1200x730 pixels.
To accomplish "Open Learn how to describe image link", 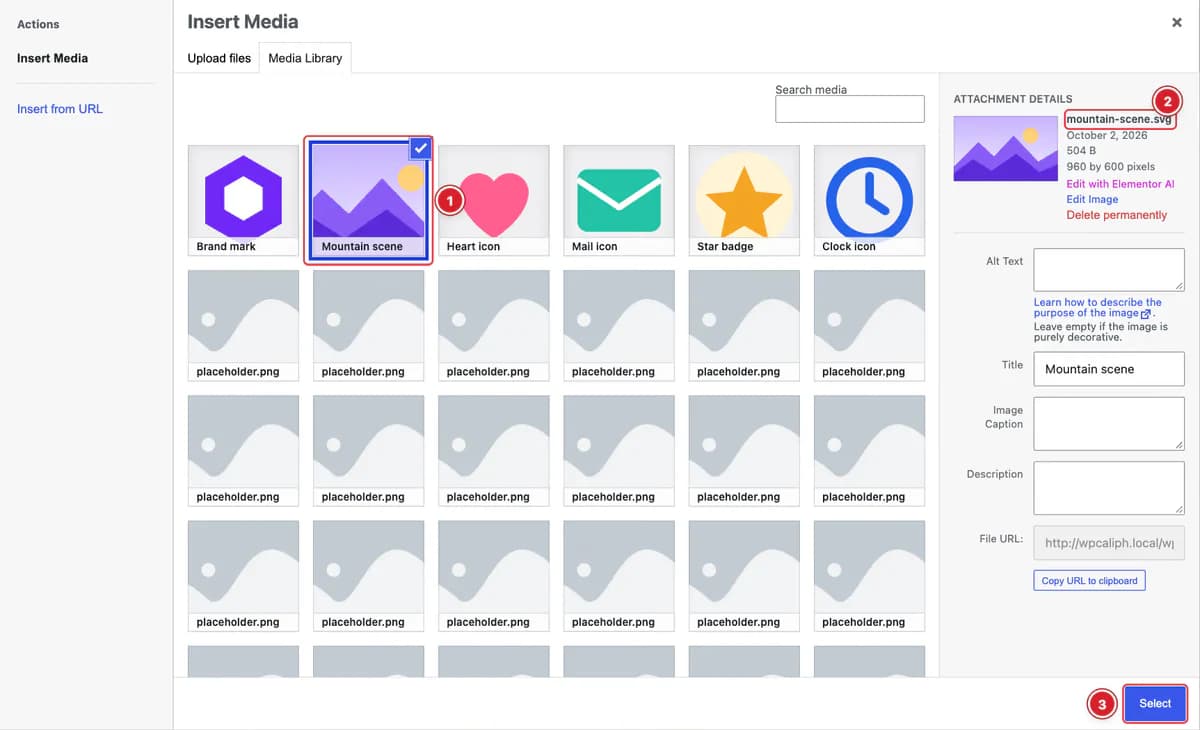I will 1097,307.
